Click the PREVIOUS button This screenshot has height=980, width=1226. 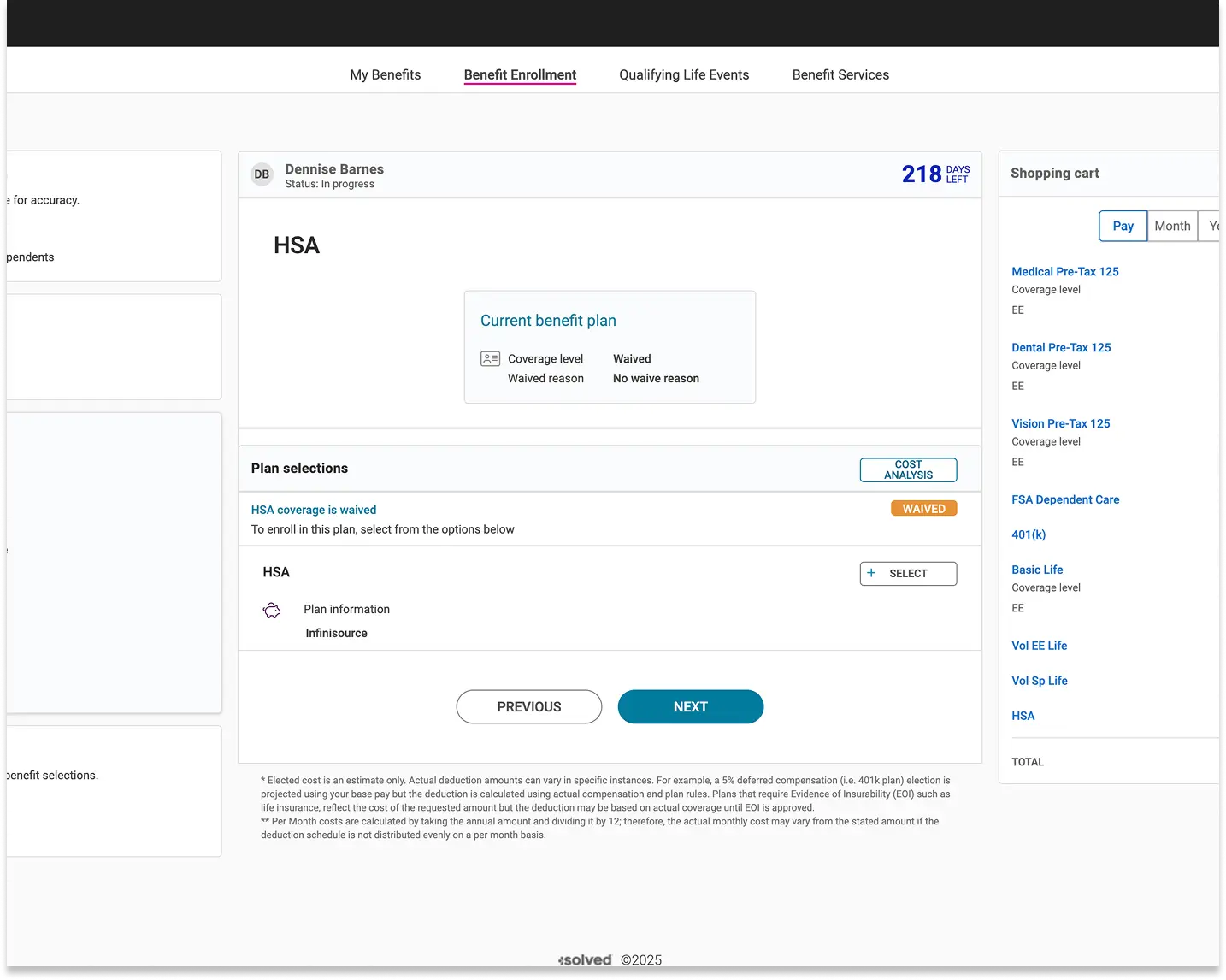pos(528,706)
